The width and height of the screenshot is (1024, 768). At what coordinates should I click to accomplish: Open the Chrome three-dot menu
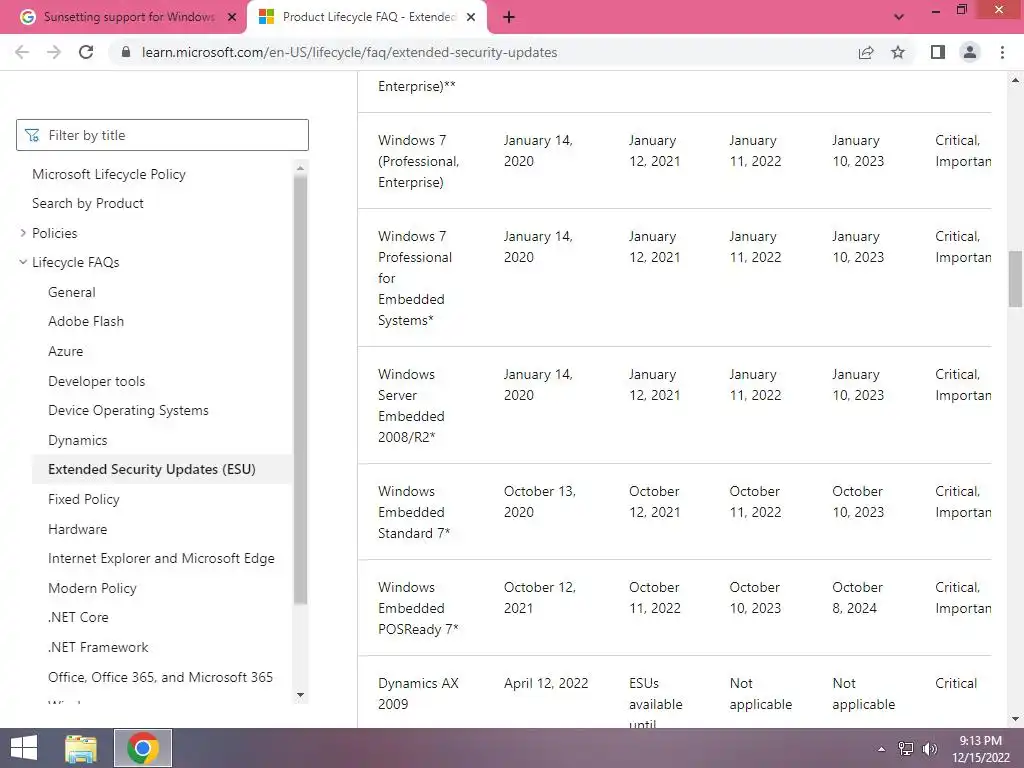tap(1002, 52)
